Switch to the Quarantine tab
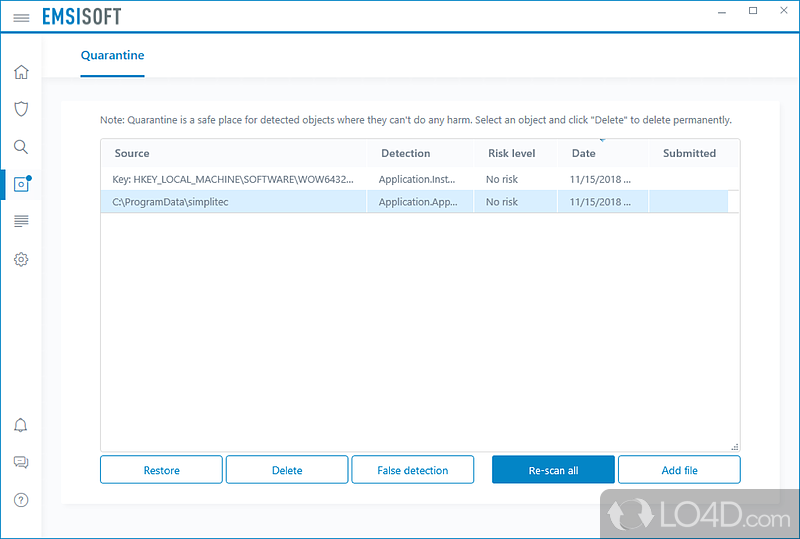This screenshot has width=800, height=539. point(112,55)
